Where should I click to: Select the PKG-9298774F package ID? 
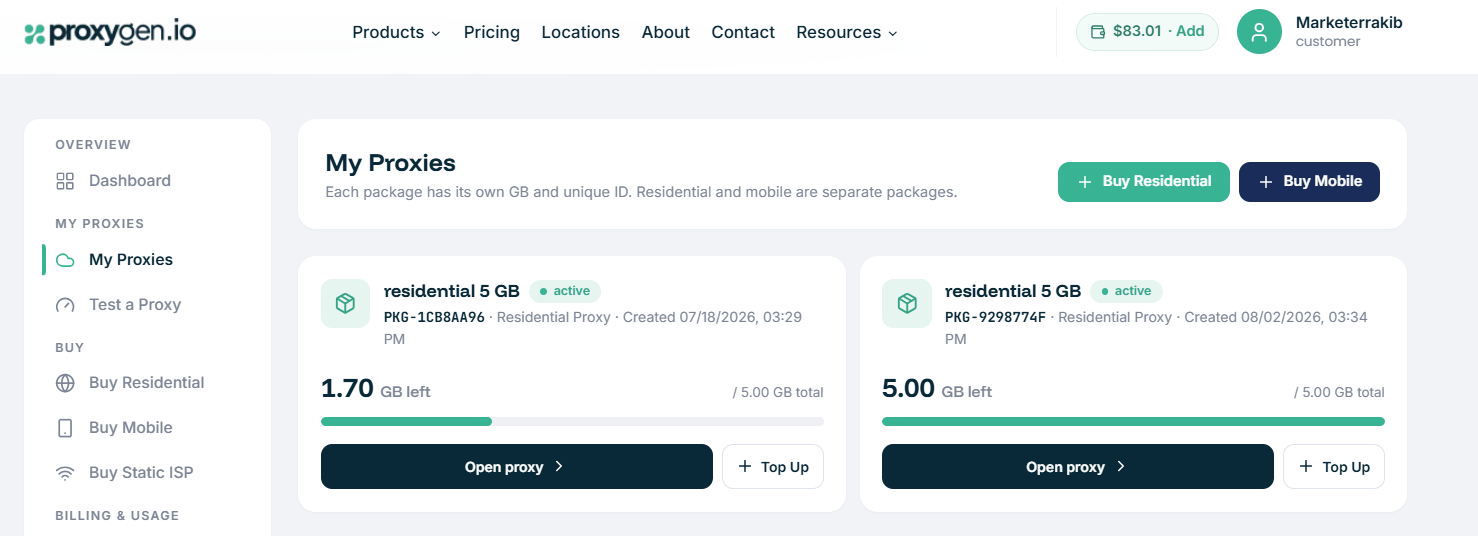tap(995, 317)
